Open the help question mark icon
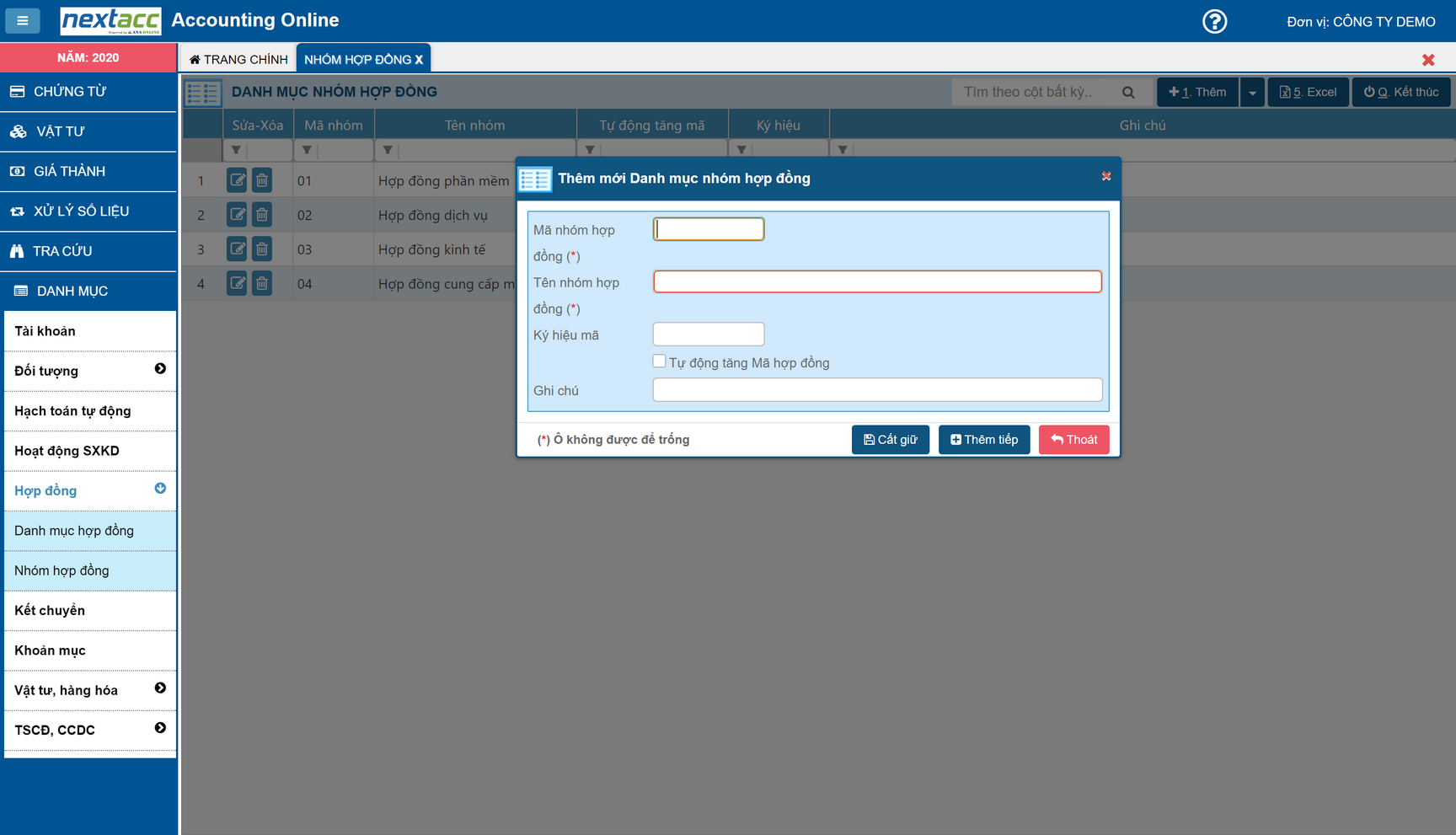This screenshot has height=835, width=1456. (x=1214, y=21)
